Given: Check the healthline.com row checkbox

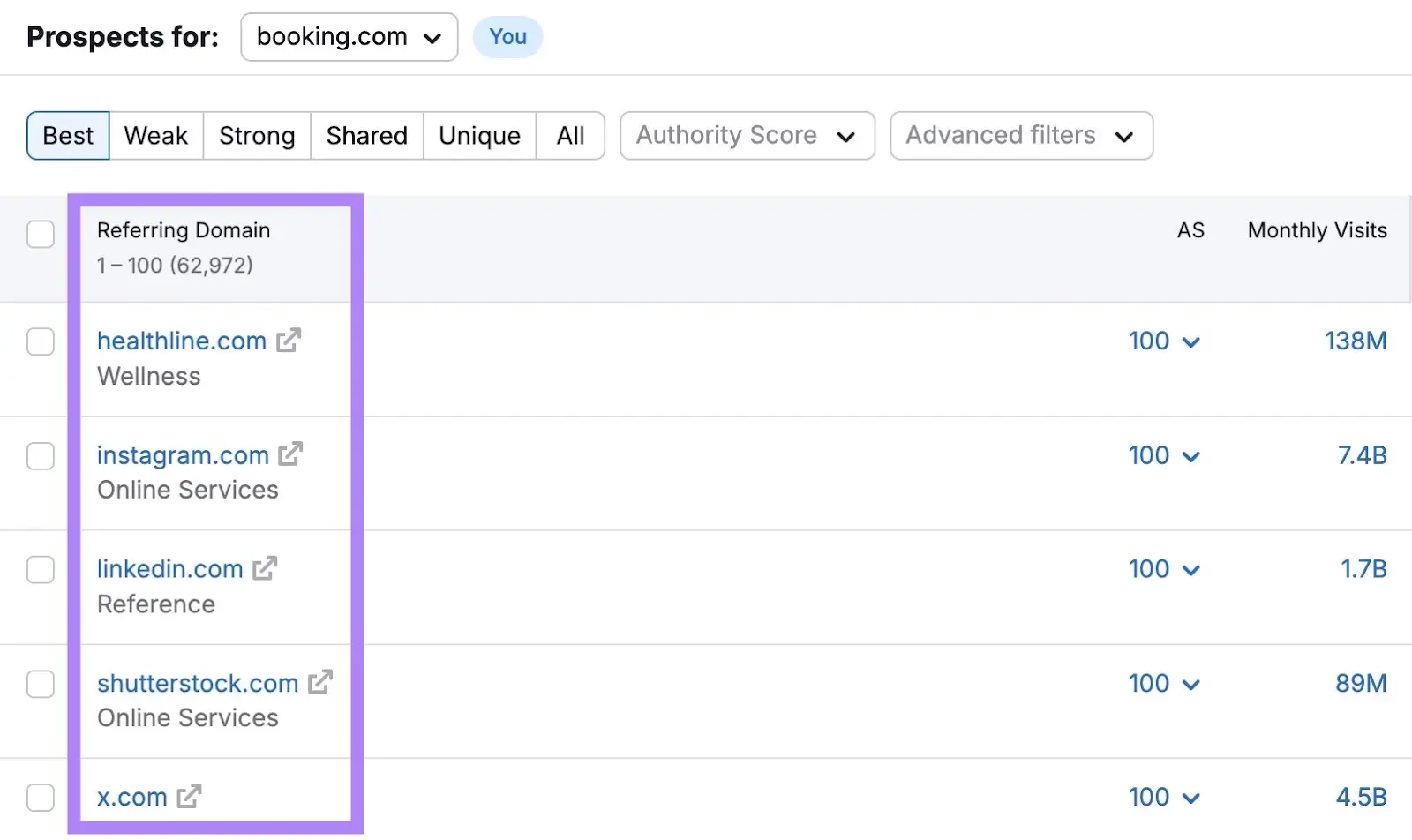Looking at the screenshot, I should click(x=41, y=341).
